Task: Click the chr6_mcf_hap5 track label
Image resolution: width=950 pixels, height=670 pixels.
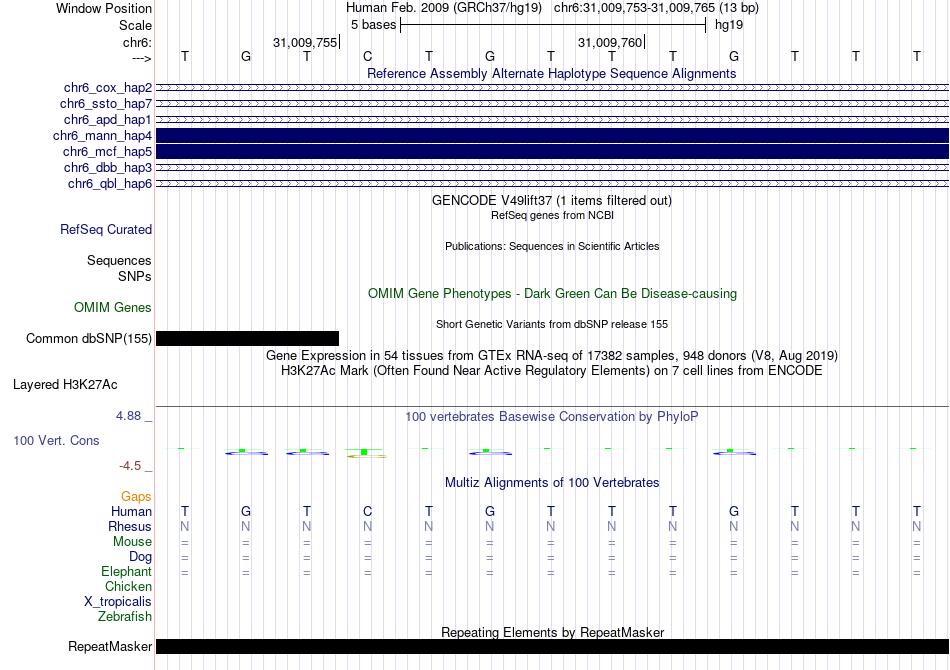Action: (x=107, y=151)
